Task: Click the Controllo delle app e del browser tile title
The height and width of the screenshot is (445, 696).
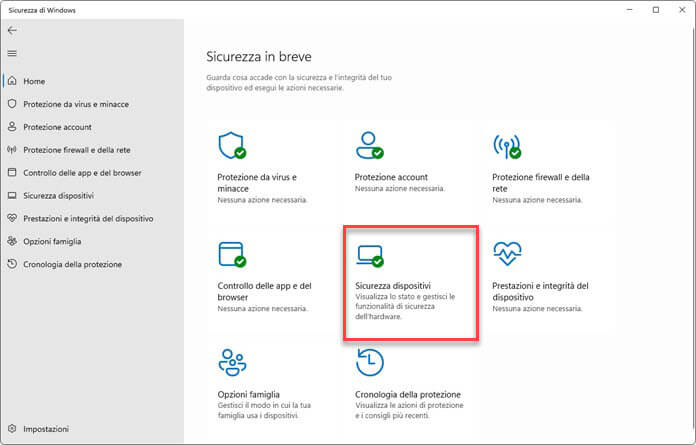Action: (x=265, y=291)
